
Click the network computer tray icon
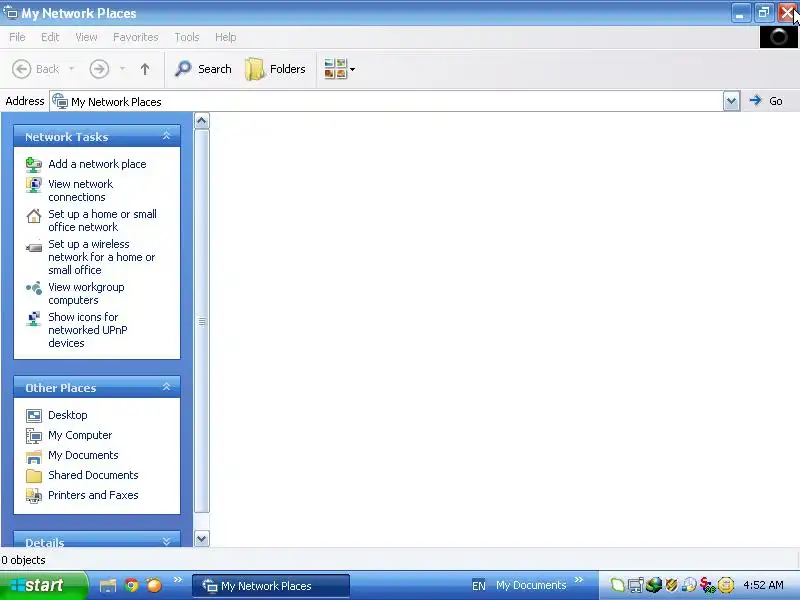pos(636,585)
